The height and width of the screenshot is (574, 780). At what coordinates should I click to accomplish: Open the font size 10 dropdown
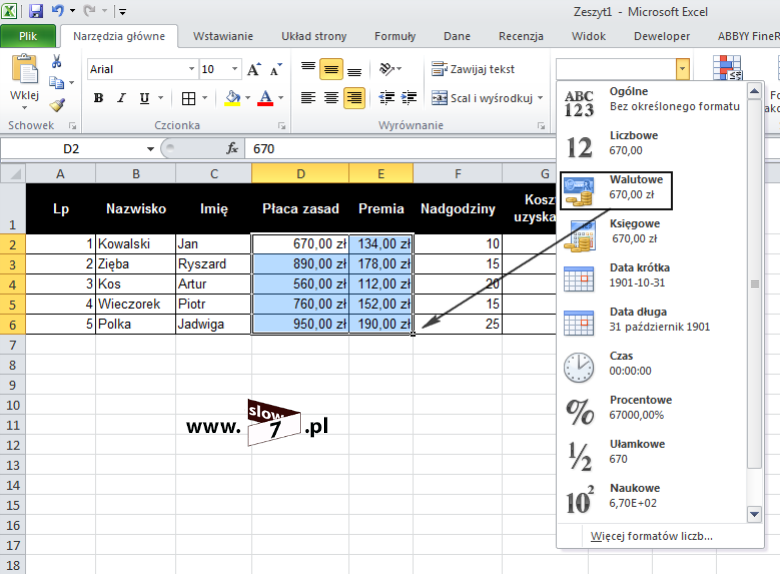point(234,69)
